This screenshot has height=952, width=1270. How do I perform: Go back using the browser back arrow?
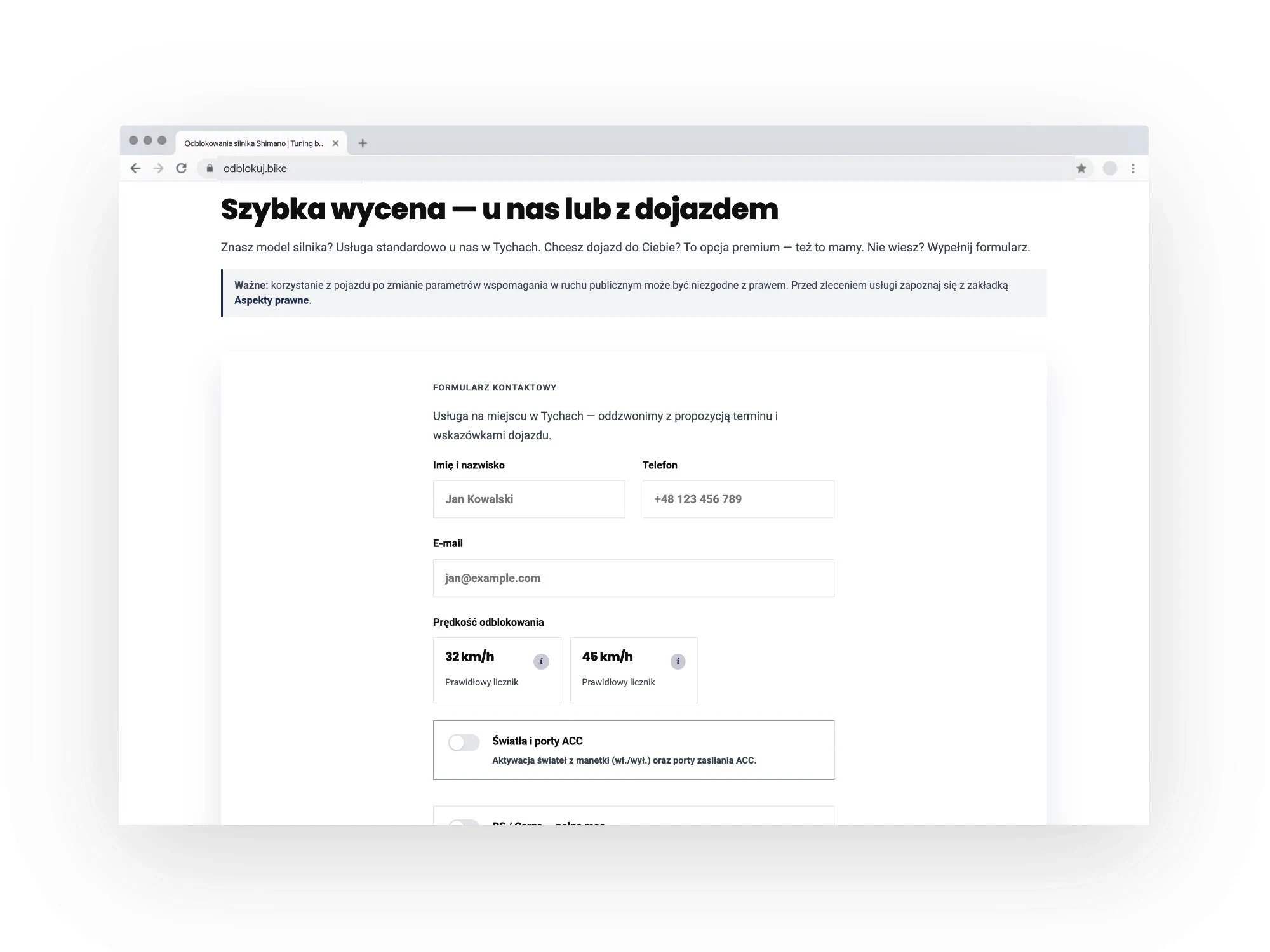pyautogui.click(x=135, y=168)
